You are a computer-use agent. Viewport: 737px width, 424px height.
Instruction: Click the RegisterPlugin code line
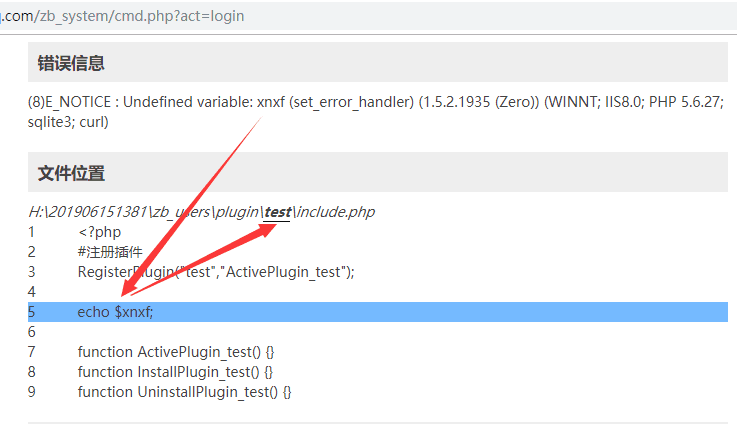coord(216,272)
